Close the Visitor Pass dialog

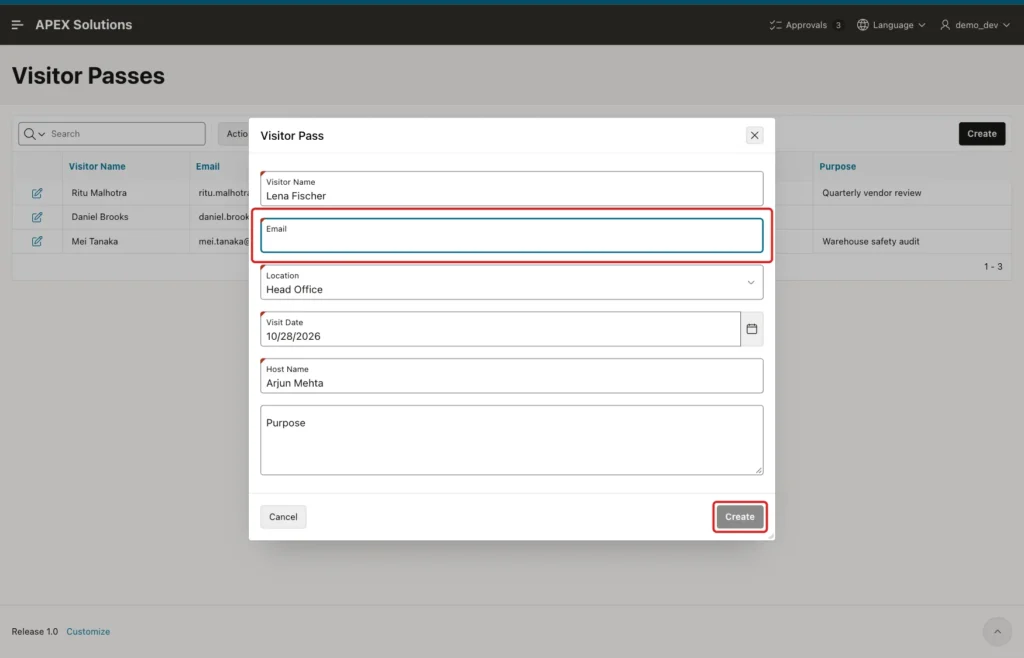(x=754, y=135)
